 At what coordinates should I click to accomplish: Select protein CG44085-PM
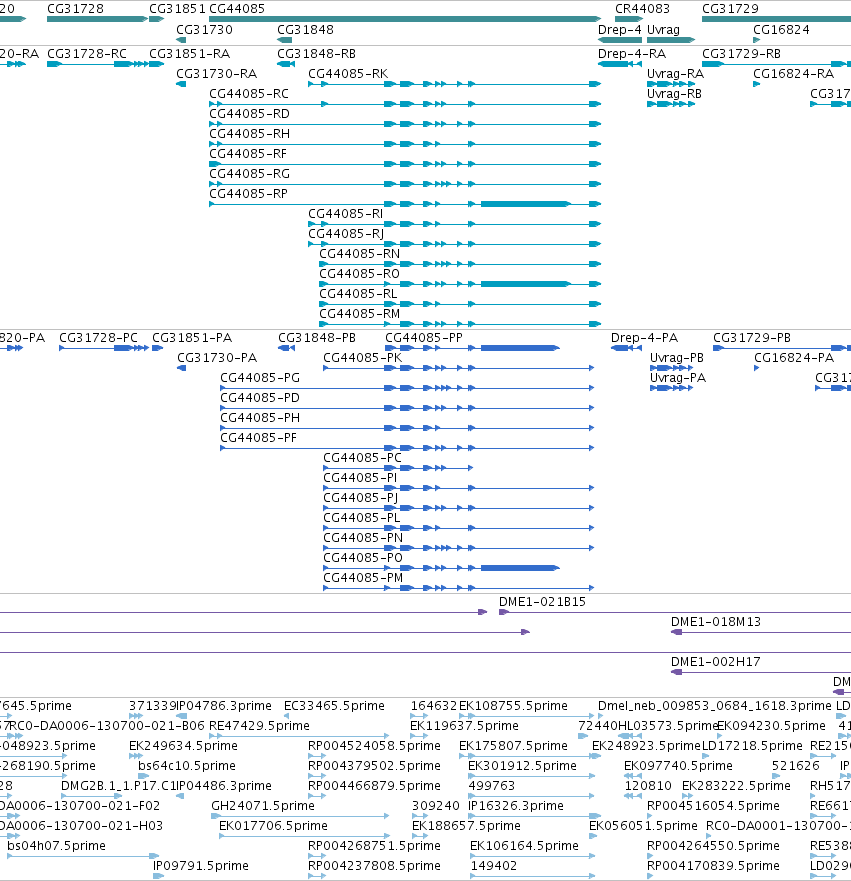[363, 578]
